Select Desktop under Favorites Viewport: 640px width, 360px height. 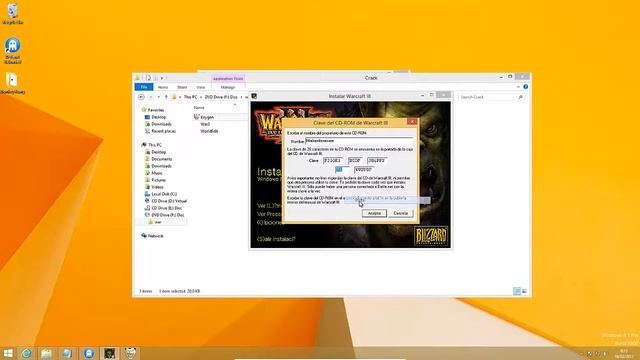coord(158,117)
